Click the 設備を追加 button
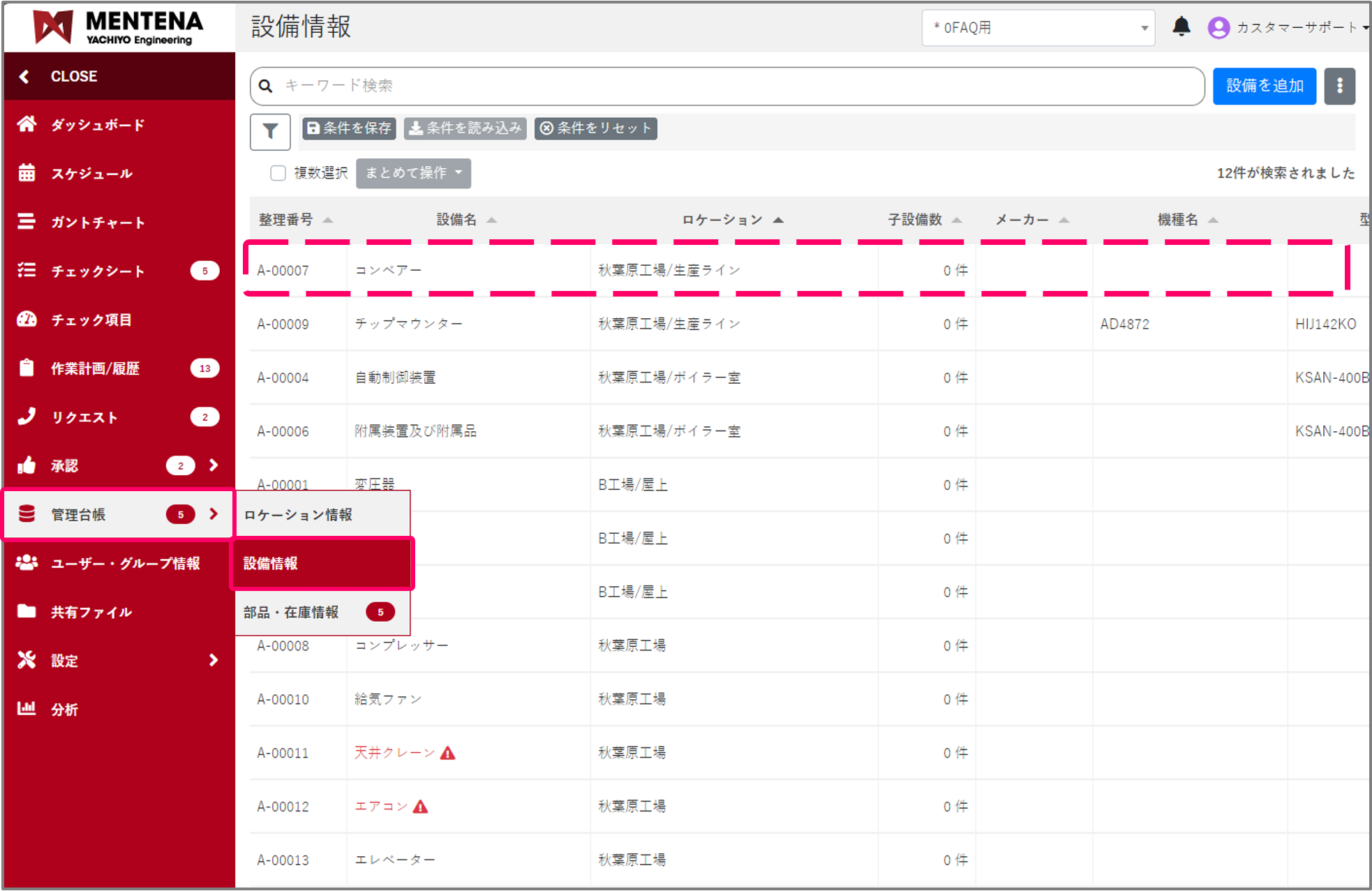 pos(1264,86)
